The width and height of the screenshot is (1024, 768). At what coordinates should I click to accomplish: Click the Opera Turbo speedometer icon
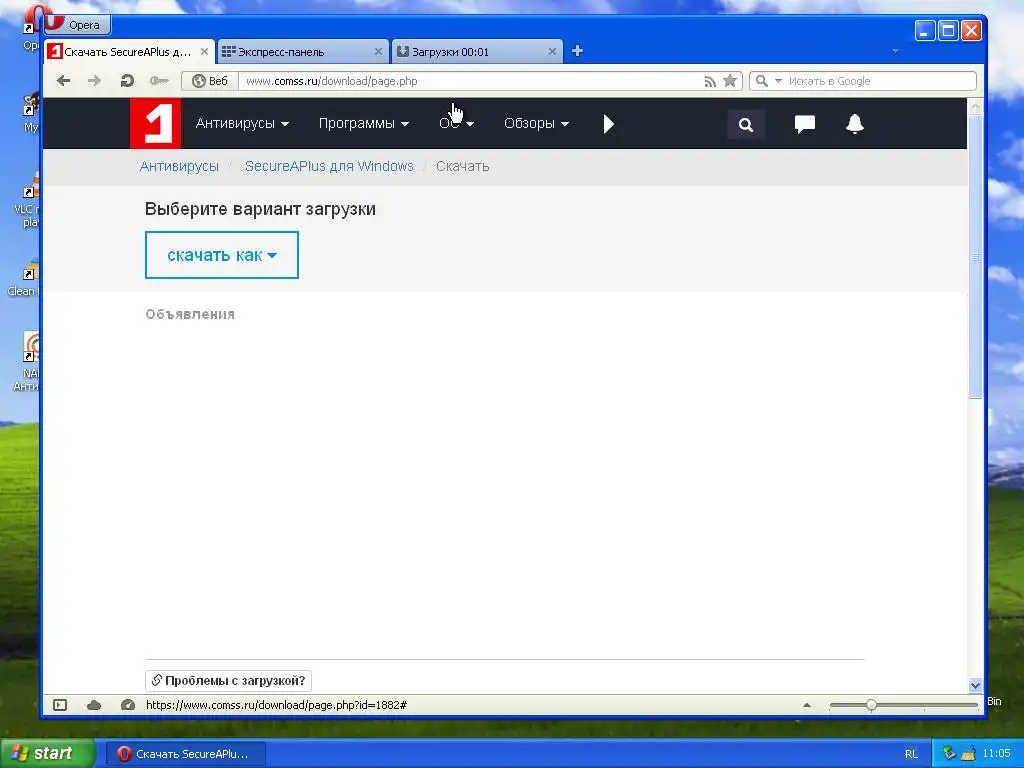[128, 705]
